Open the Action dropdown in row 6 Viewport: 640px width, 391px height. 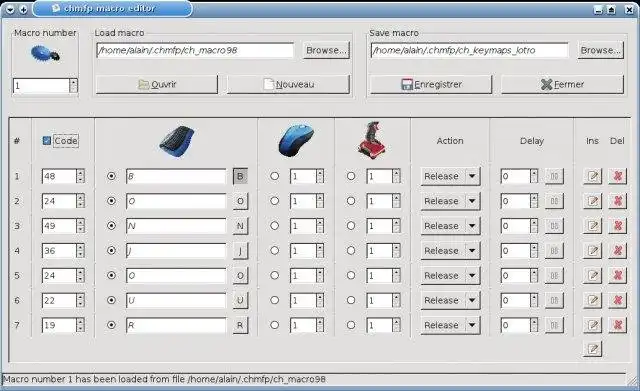[450, 300]
